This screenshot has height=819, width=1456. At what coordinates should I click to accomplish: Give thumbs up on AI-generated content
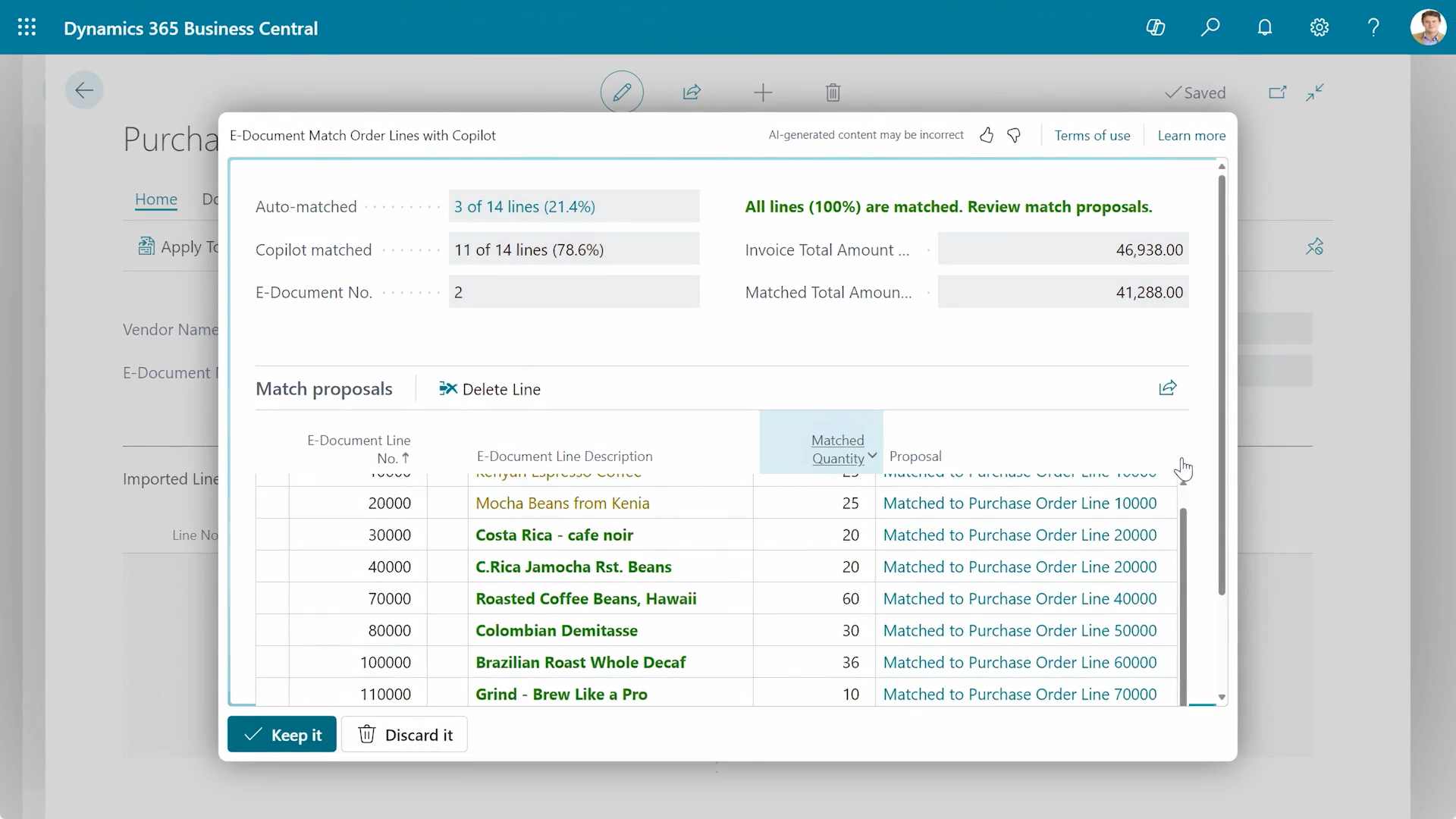pyautogui.click(x=987, y=135)
